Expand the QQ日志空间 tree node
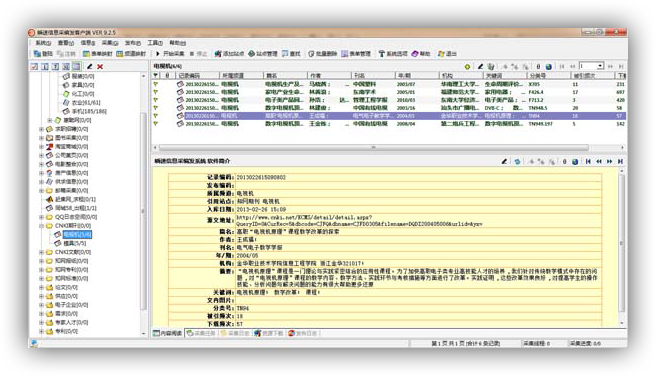This screenshot has width=656, height=376. (x=41, y=217)
